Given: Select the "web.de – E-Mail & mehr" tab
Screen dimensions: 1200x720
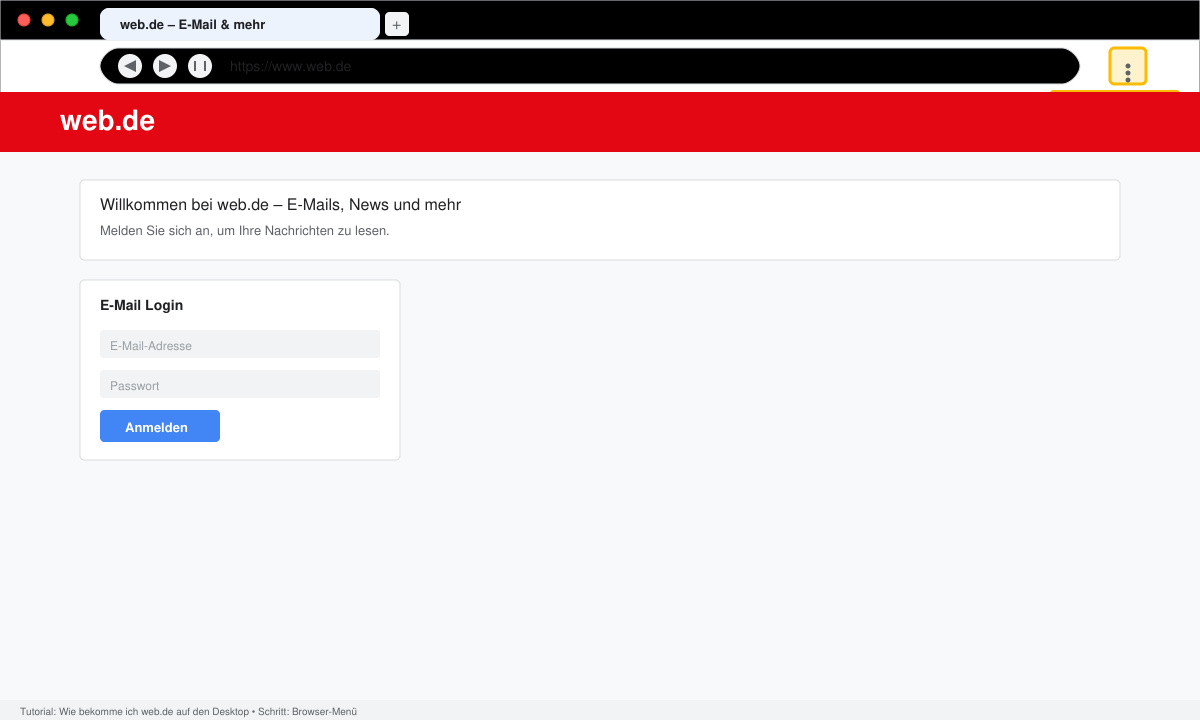Looking at the screenshot, I should [240, 24].
